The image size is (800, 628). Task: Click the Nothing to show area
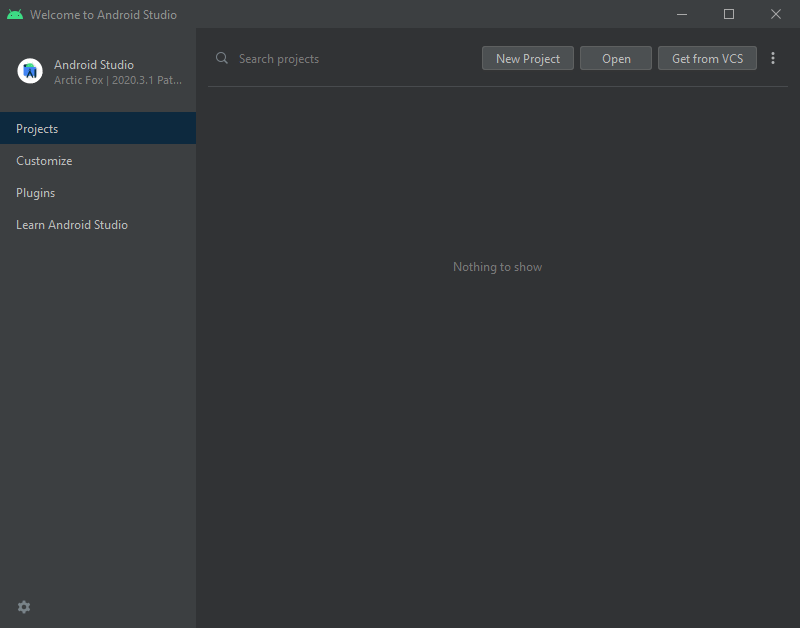[x=497, y=267]
